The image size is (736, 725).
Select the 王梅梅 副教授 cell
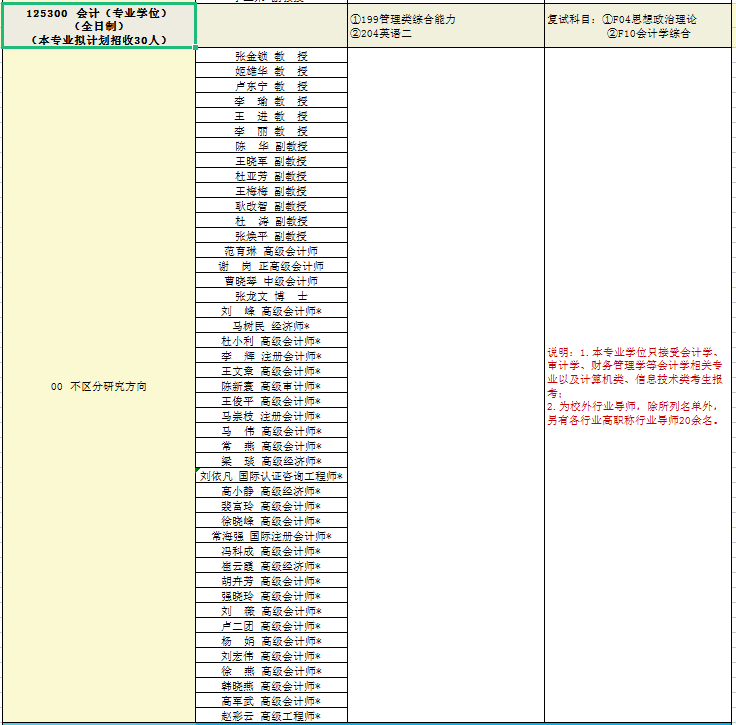(x=271, y=191)
